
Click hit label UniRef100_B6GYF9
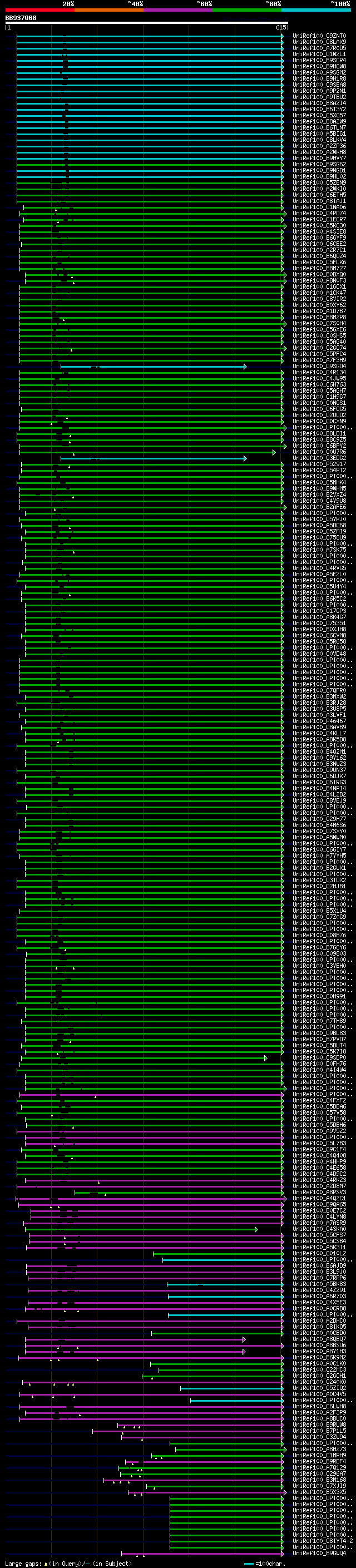[319, 238]
